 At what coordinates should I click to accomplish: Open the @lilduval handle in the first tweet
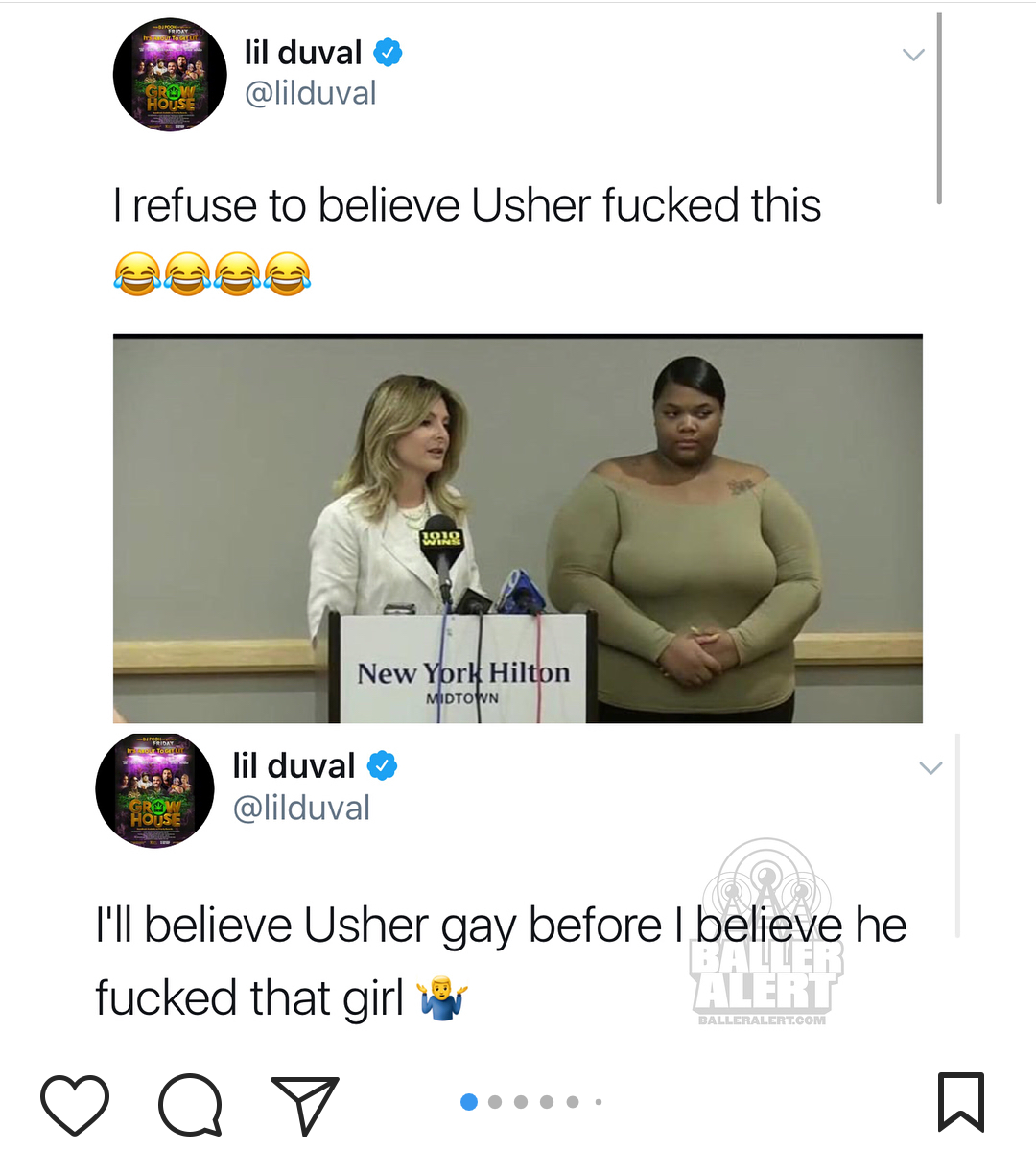click(x=311, y=94)
